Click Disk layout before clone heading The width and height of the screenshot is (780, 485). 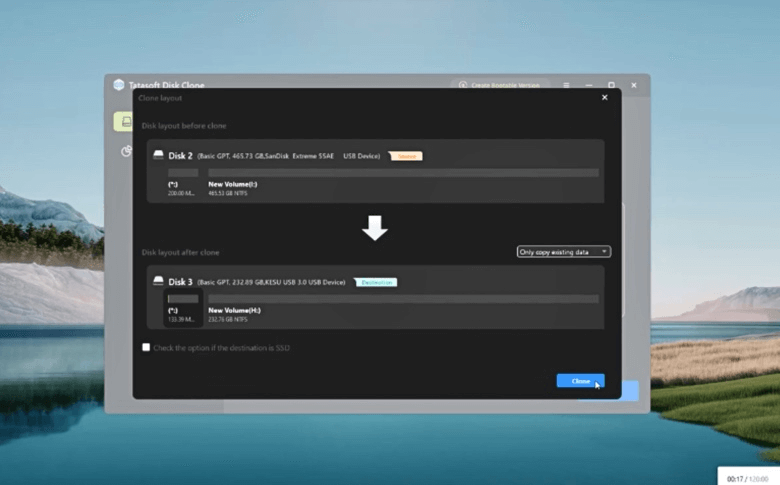tap(184, 126)
